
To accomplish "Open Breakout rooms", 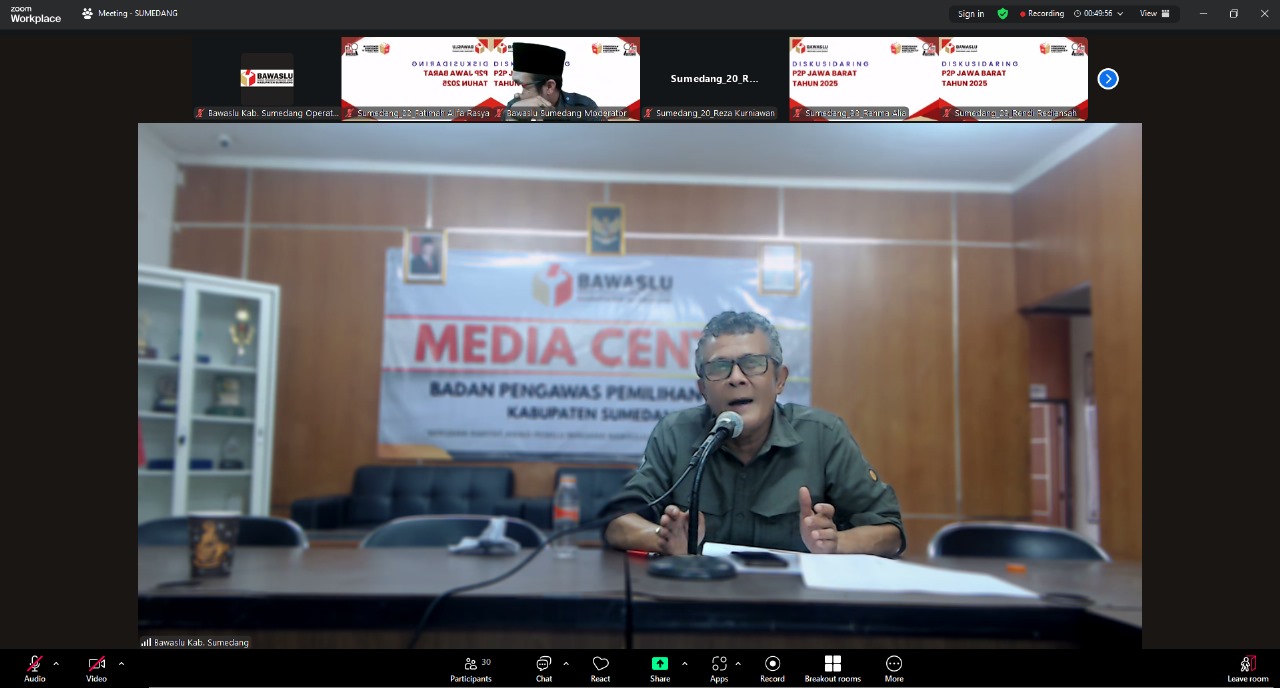I will 832,668.
